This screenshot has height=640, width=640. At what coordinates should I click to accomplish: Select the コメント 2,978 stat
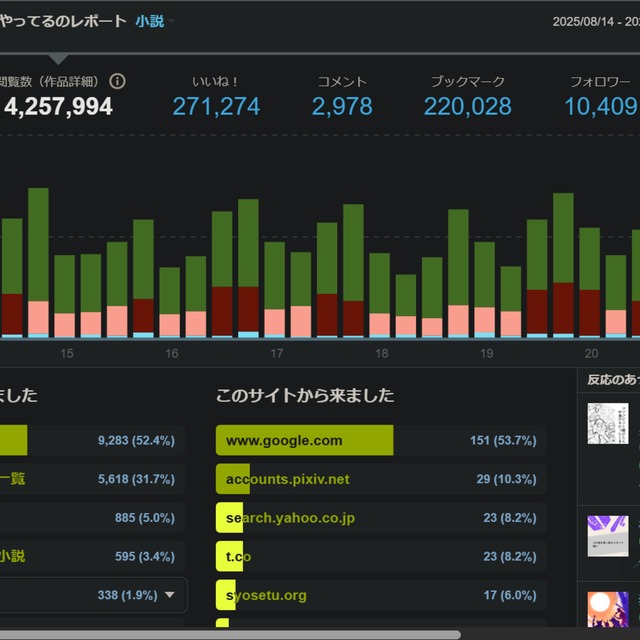[342, 97]
